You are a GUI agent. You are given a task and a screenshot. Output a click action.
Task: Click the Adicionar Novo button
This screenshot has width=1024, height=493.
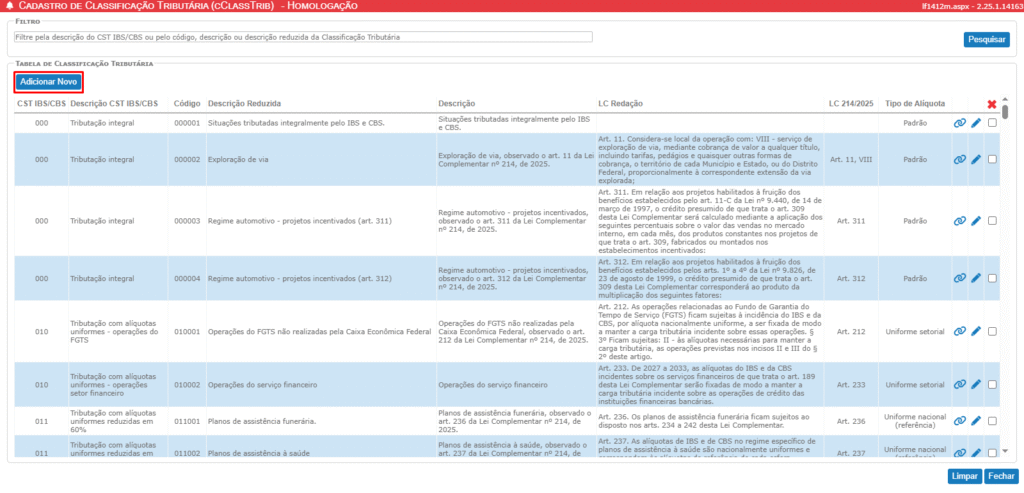48,81
